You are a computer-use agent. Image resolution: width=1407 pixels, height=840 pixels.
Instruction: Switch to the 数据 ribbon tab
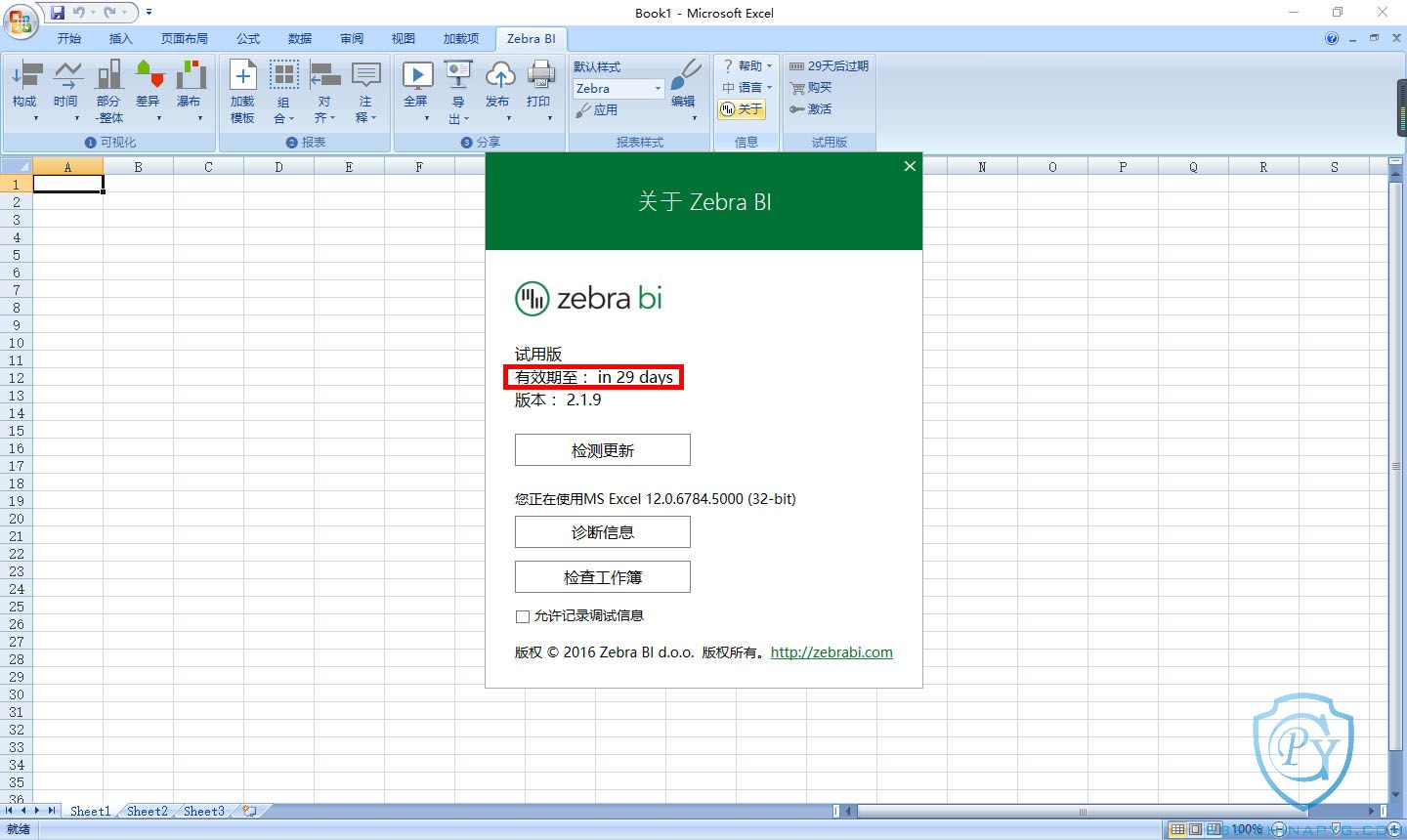300,39
